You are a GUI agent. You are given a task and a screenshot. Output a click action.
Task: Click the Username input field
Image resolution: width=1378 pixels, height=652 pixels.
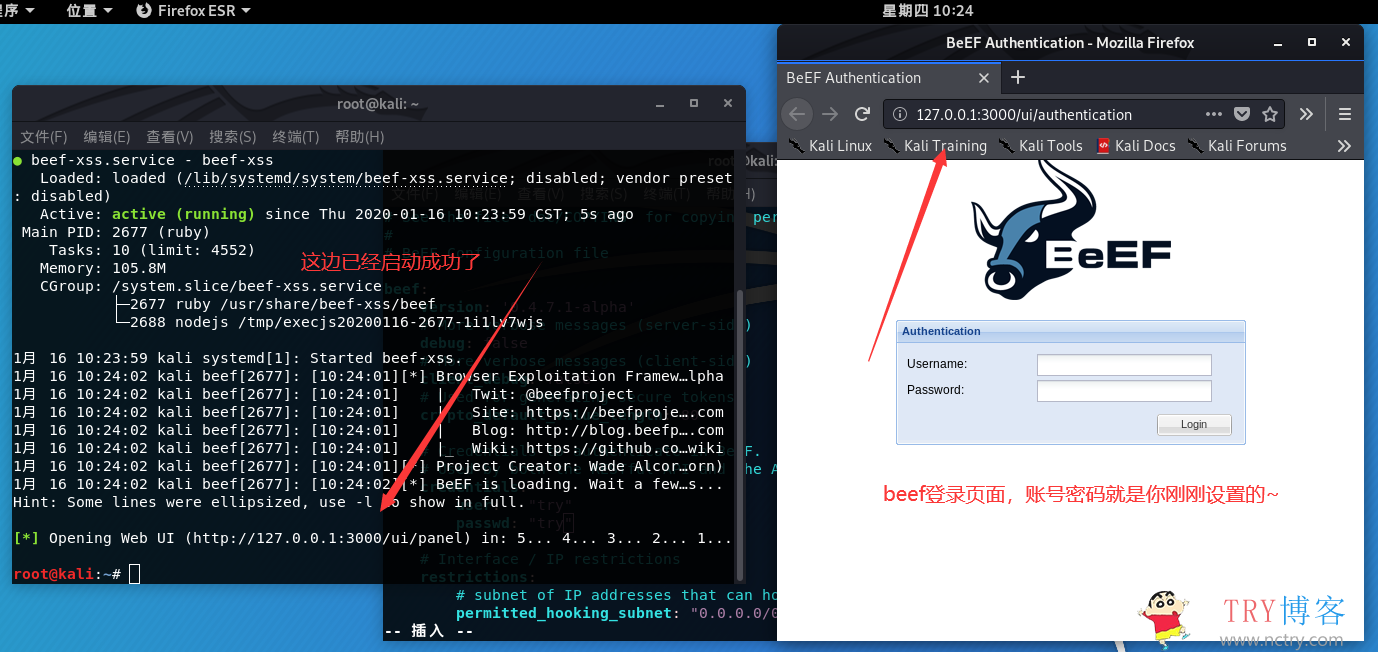point(1124,365)
